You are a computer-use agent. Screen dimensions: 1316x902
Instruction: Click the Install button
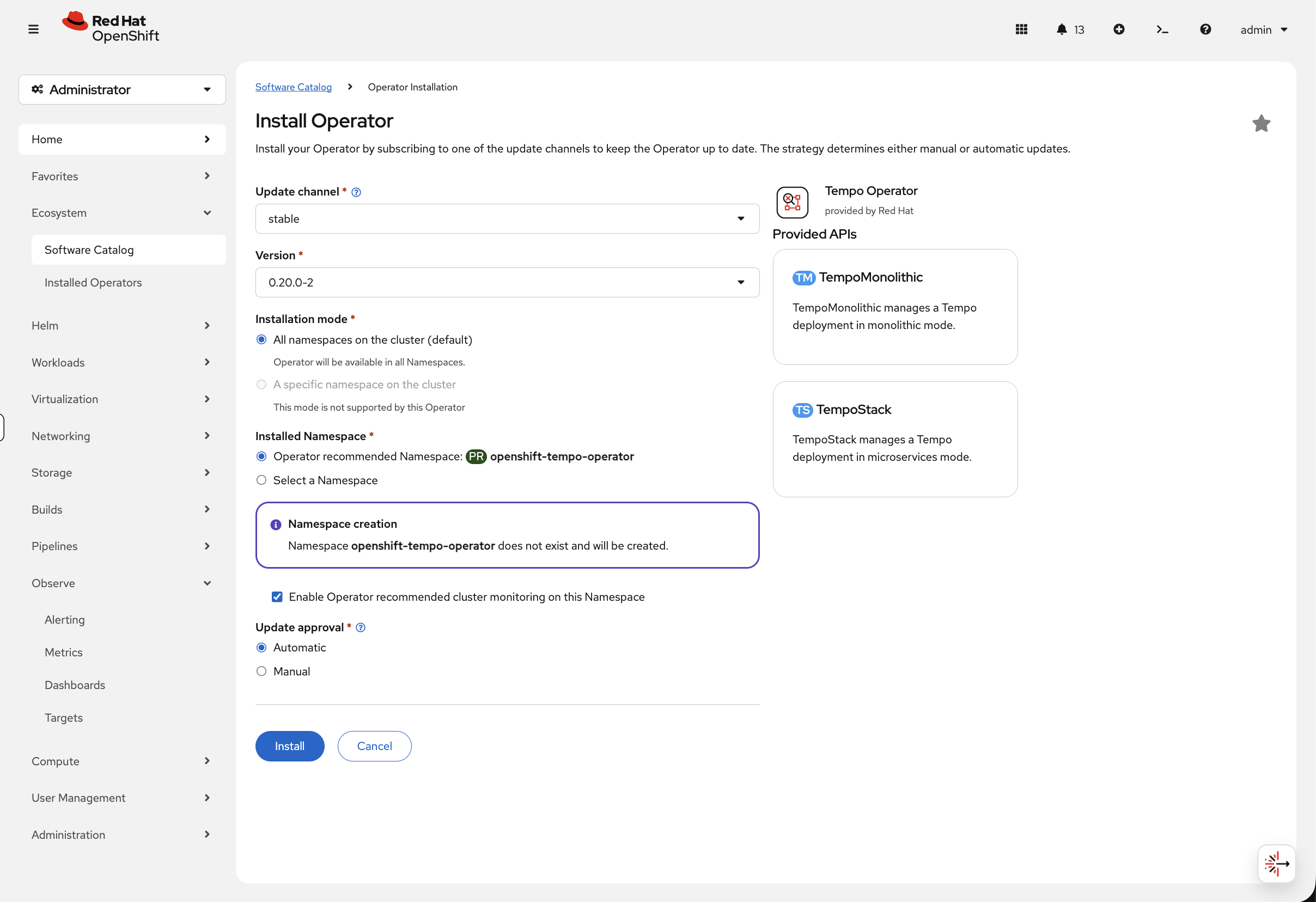(289, 746)
